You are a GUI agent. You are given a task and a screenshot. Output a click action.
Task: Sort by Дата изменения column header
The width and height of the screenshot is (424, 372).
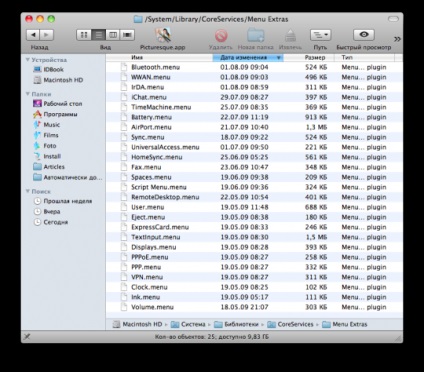(x=244, y=58)
